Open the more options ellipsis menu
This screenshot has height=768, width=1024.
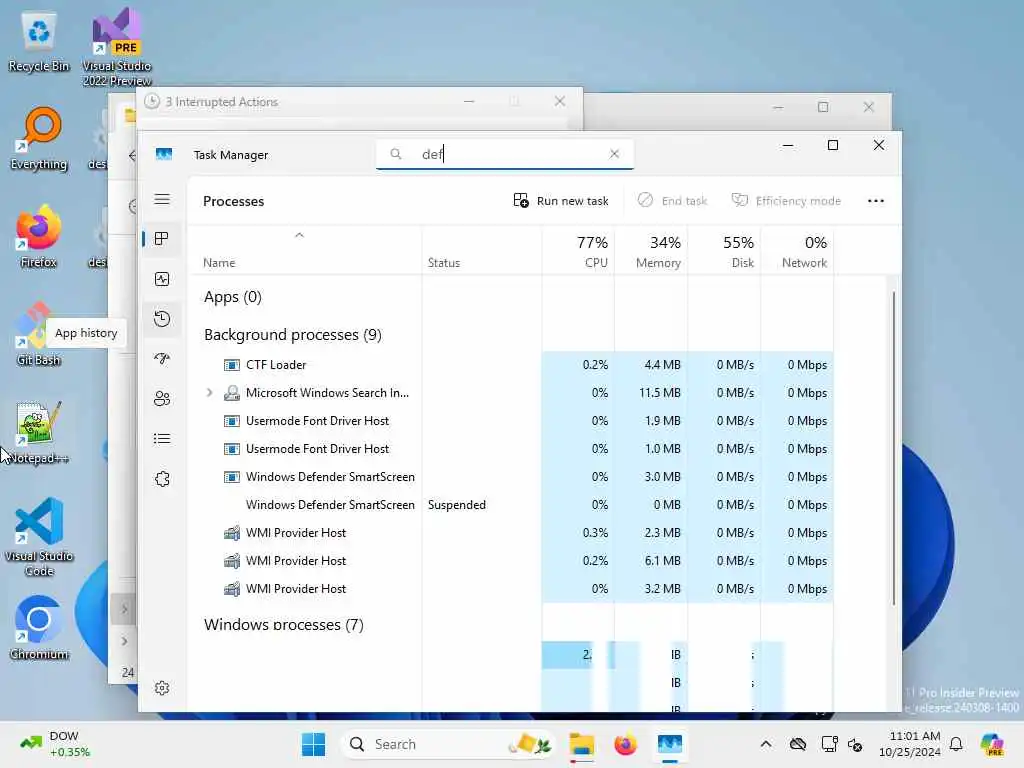876,201
